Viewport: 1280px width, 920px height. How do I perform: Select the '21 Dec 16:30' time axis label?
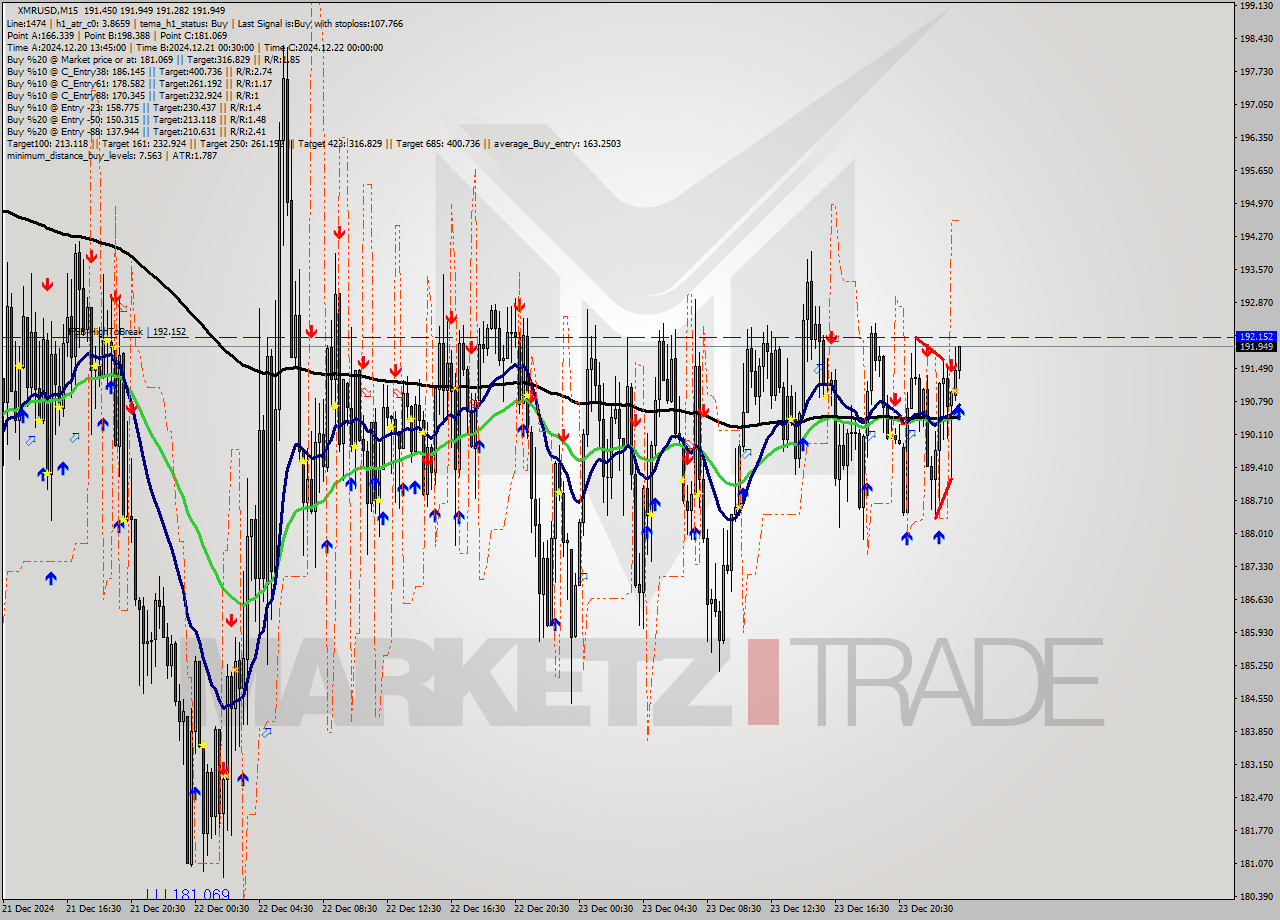pyautogui.click(x=93, y=909)
